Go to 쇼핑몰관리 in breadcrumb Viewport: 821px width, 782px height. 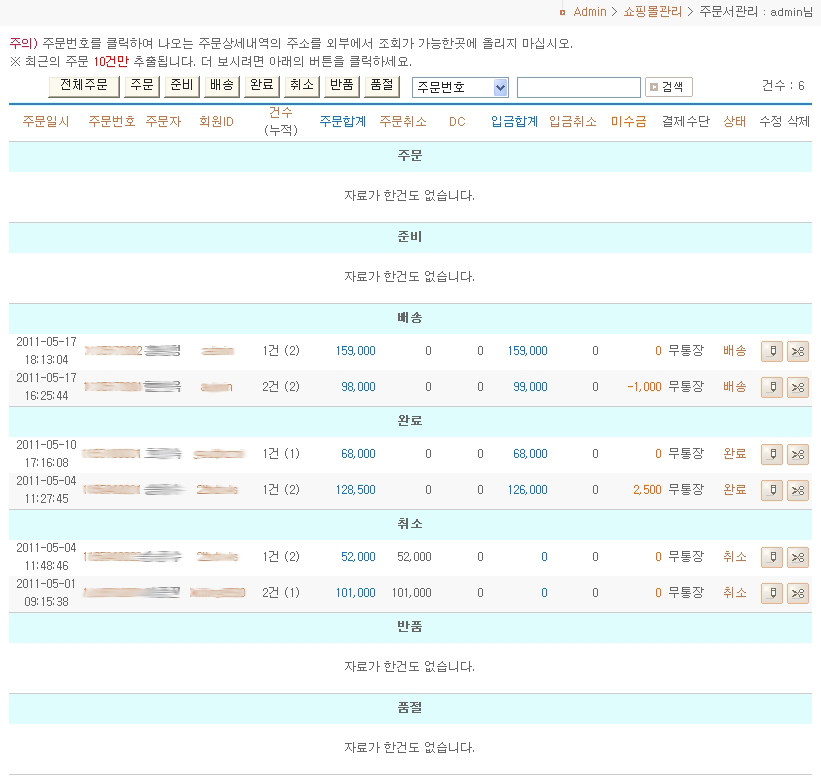(x=652, y=12)
